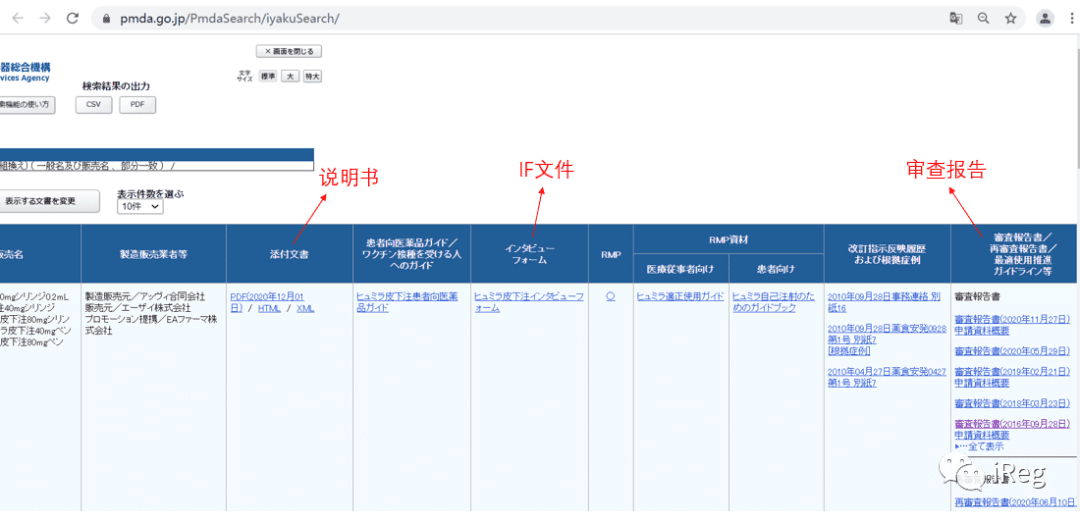The height and width of the screenshot is (523, 1080).
Task: Open 申請資料概要 under the 2020年11月27日 report
Action: coord(982,331)
